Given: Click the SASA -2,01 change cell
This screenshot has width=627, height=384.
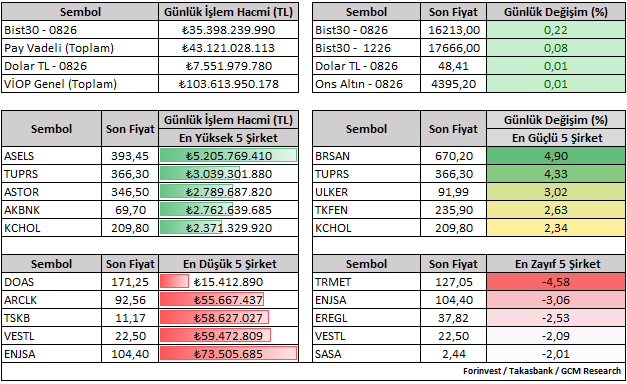Looking at the screenshot, I should [556, 354].
